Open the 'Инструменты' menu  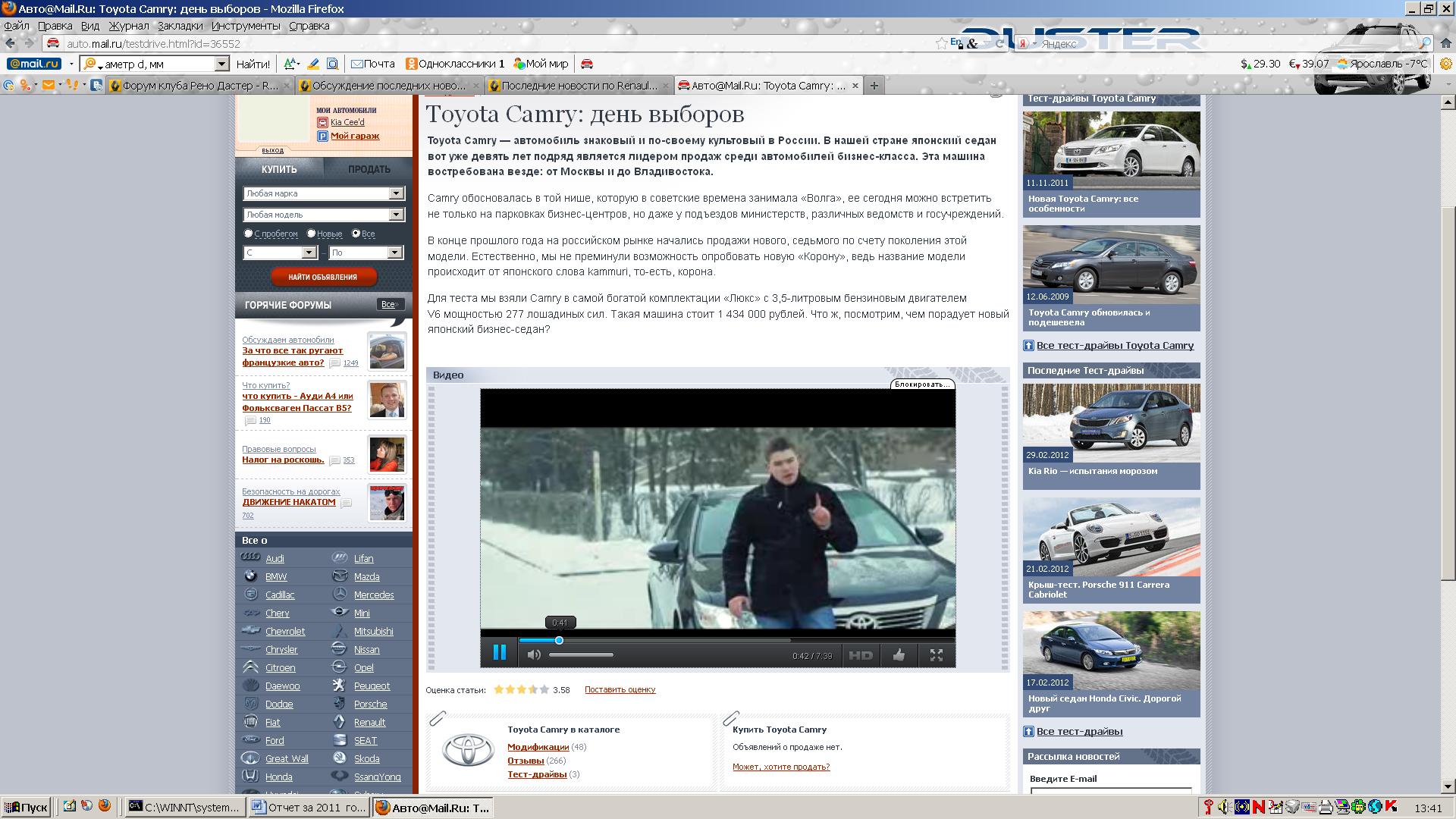[x=246, y=26]
